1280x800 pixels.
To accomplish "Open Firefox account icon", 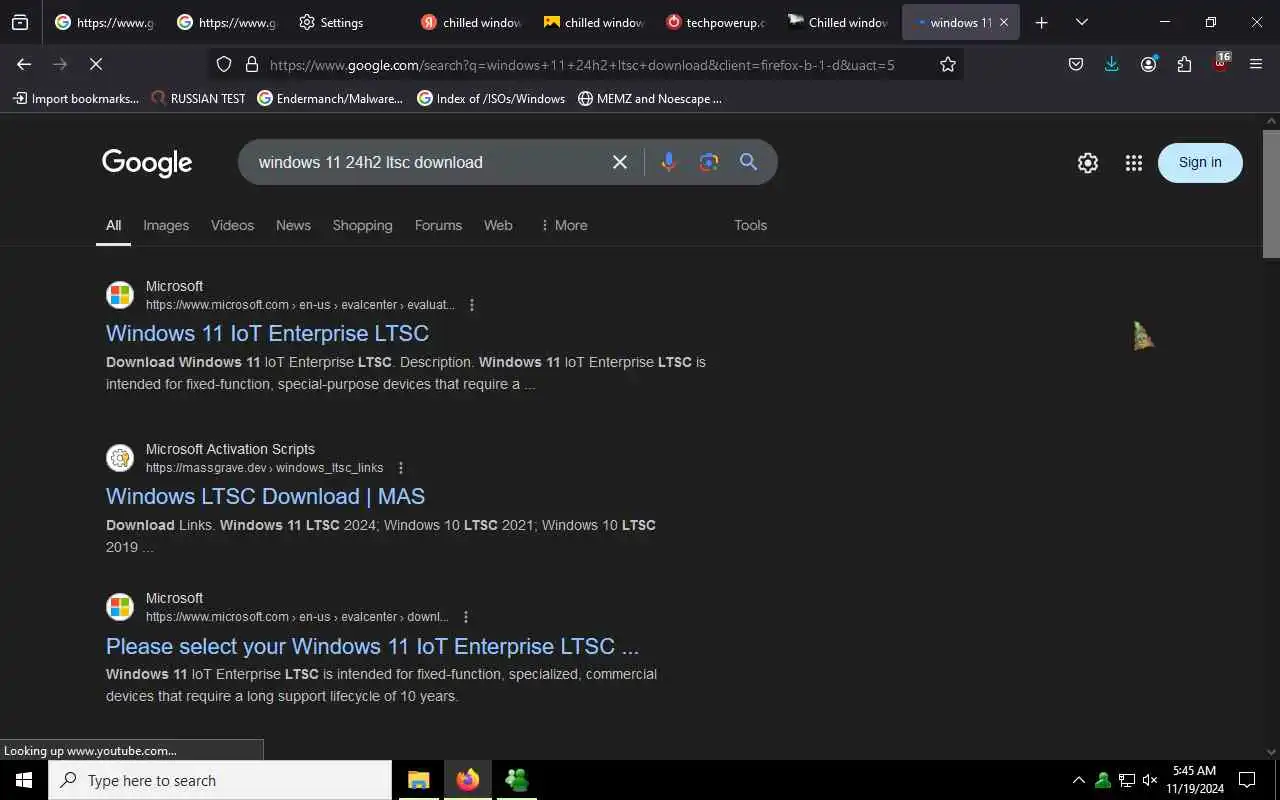I will coord(1148,64).
